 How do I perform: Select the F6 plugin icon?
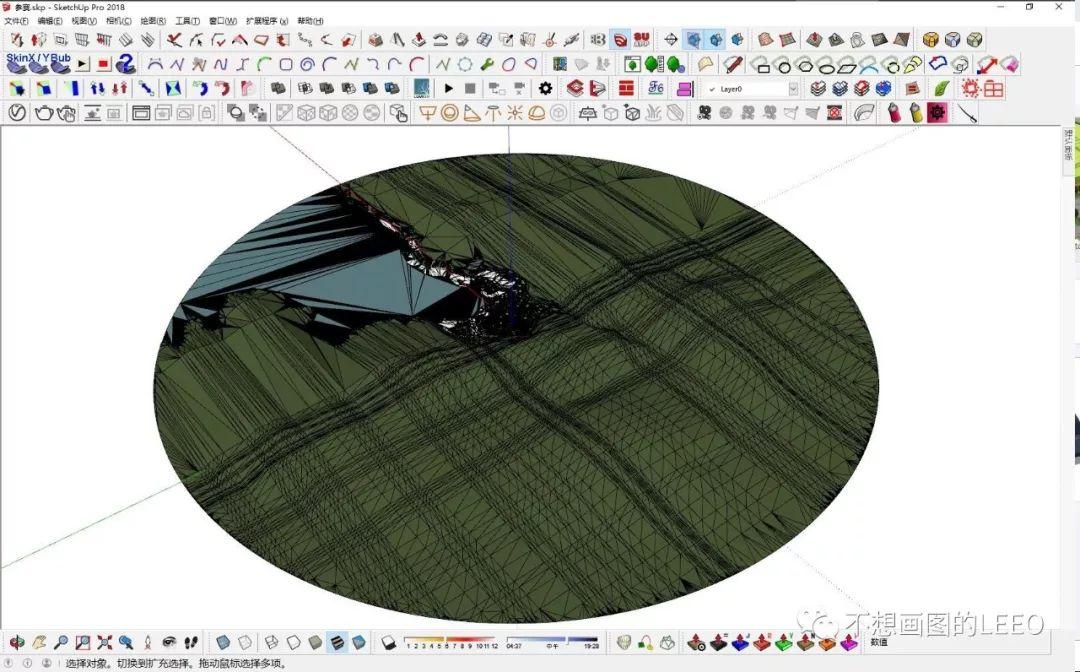click(656, 88)
